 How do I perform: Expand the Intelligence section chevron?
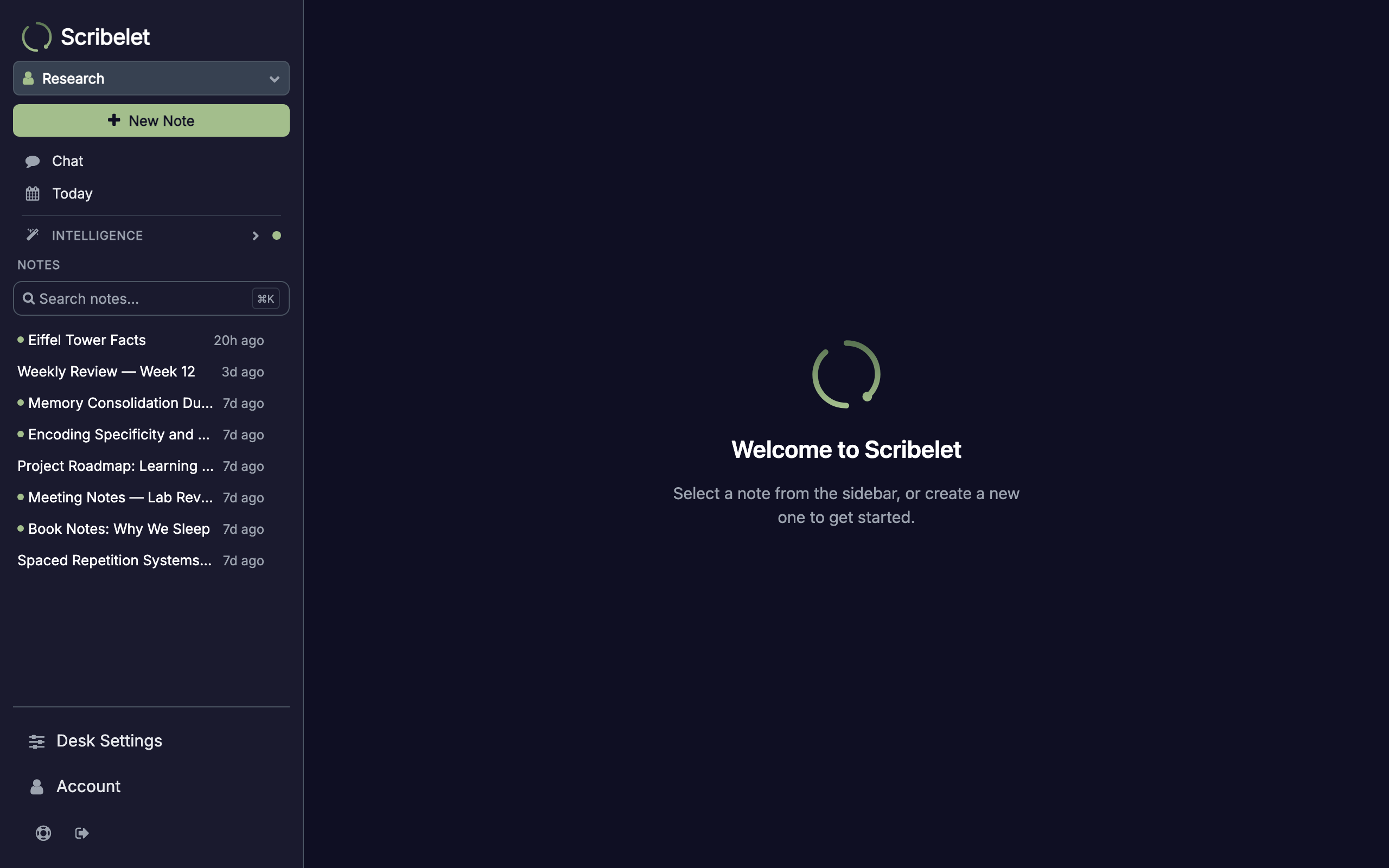coord(256,236)
